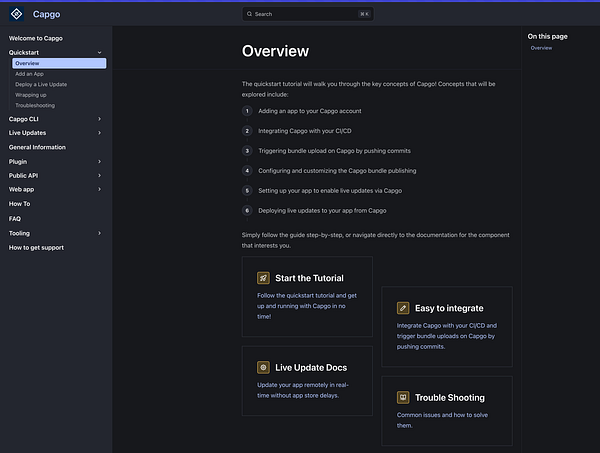Open the Easy to integrate card
Screen dimensions: 600x453
tap(447, 326)
